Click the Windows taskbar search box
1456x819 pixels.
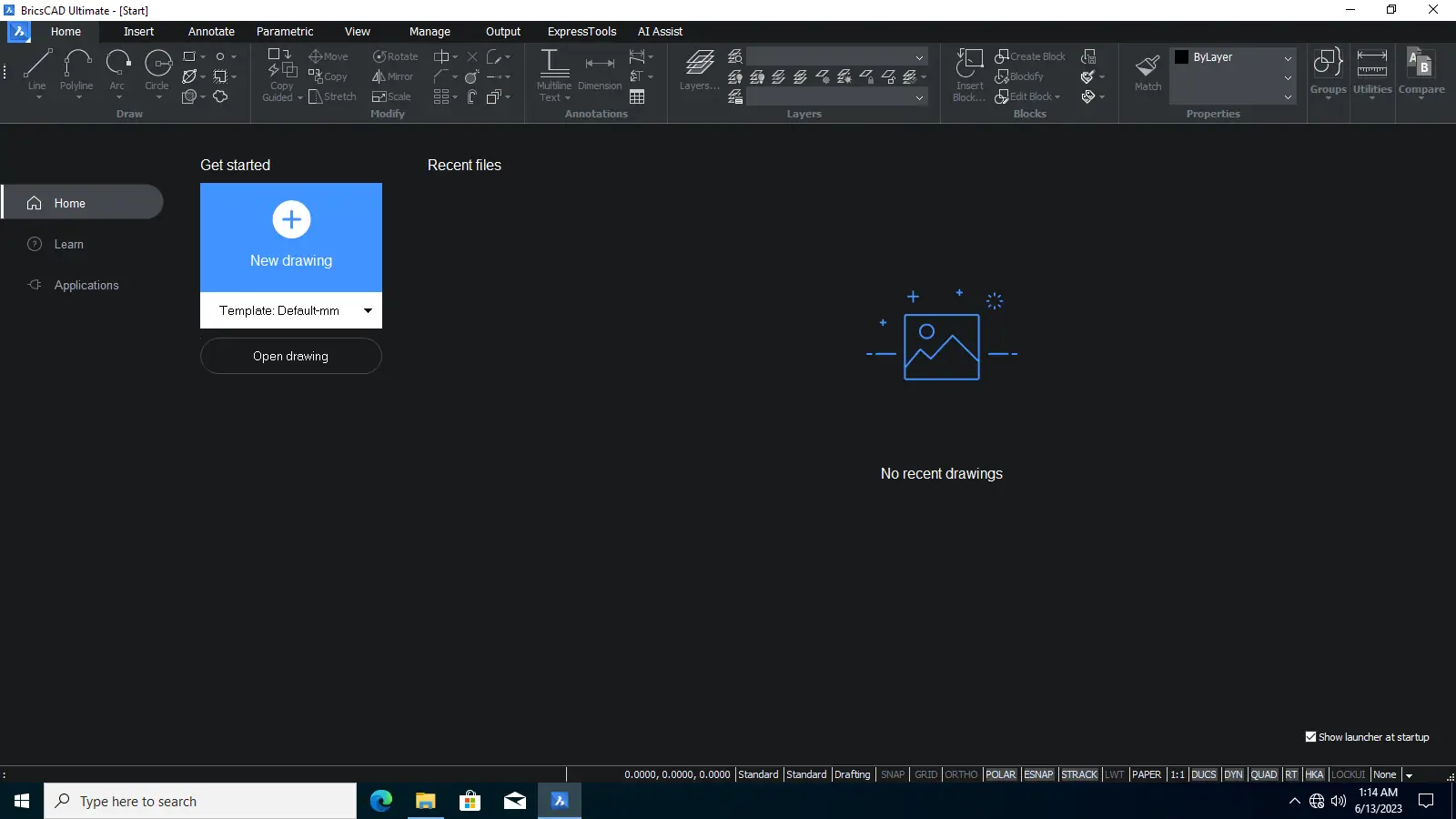point(200,801)
